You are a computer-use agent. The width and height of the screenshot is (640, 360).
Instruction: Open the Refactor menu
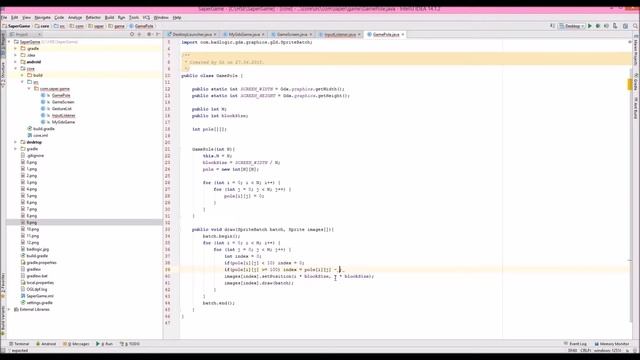tap(93, 18)
